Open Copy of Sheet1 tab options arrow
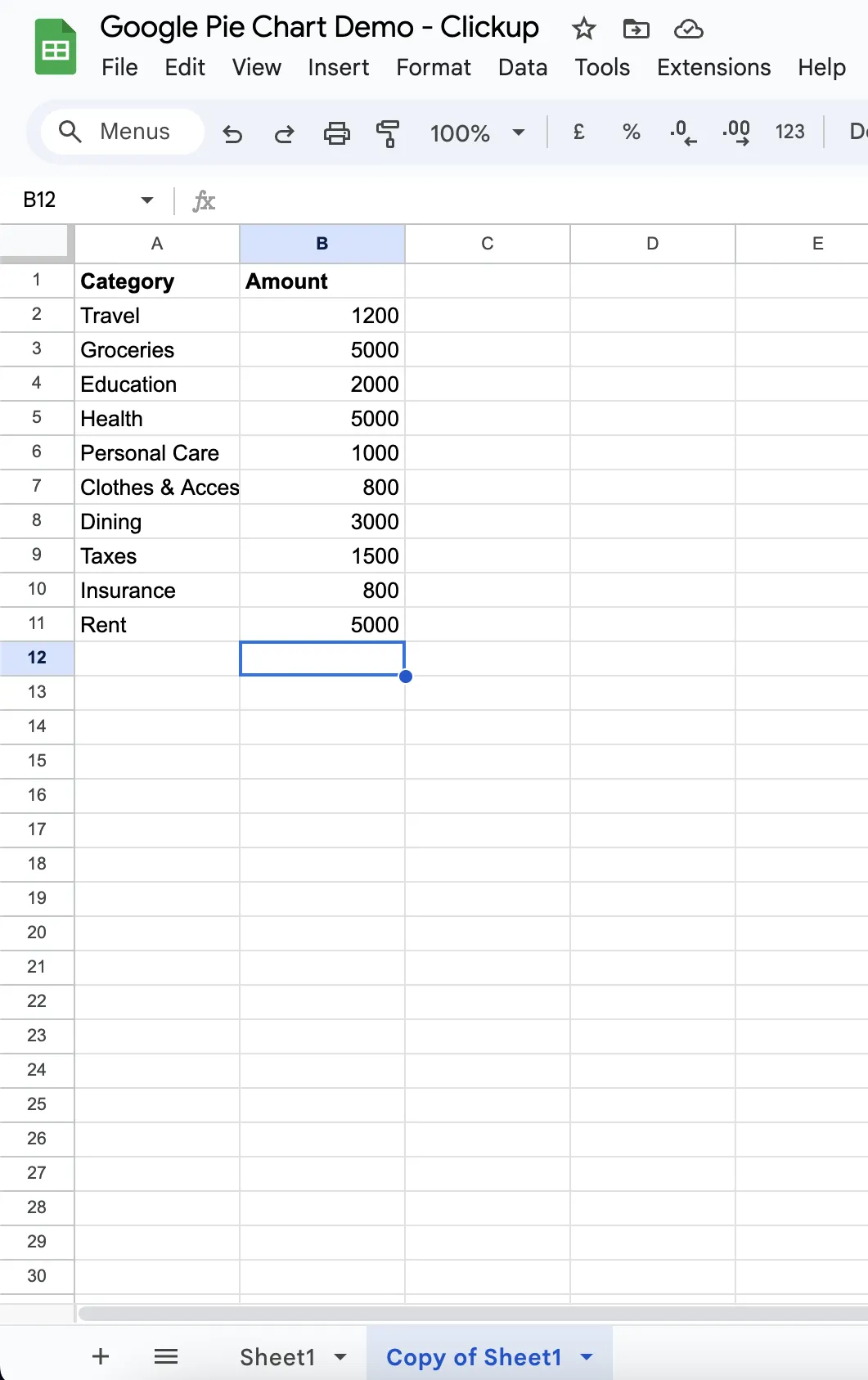The height and width of the screenshot is (1380, 868). [x=586, y=1356]
